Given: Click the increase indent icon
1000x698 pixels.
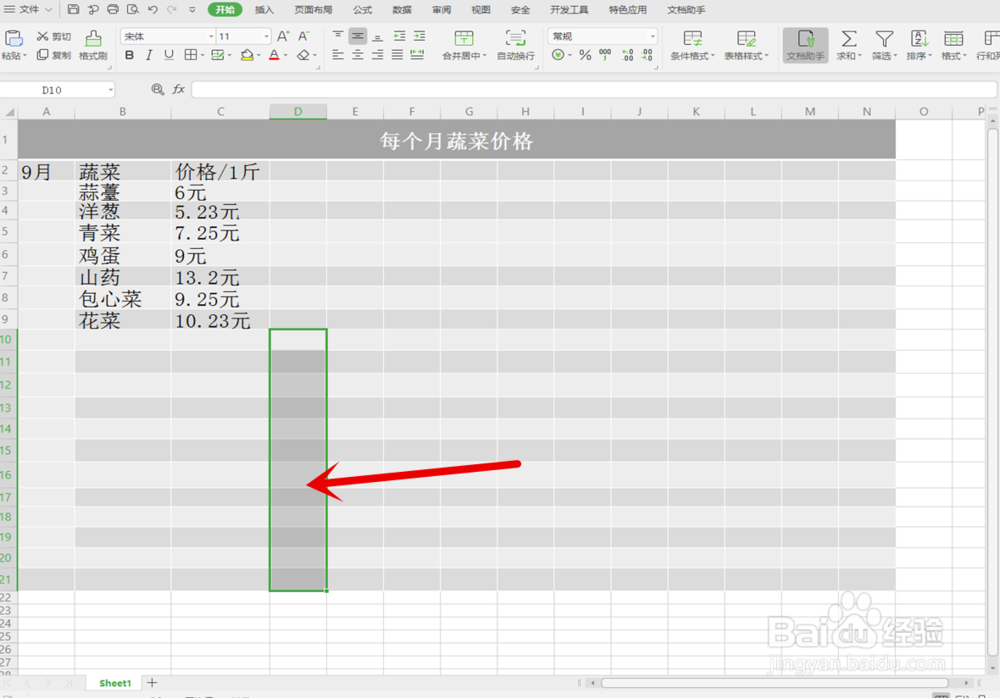Looking at the screenshot, I should (419, 36).
